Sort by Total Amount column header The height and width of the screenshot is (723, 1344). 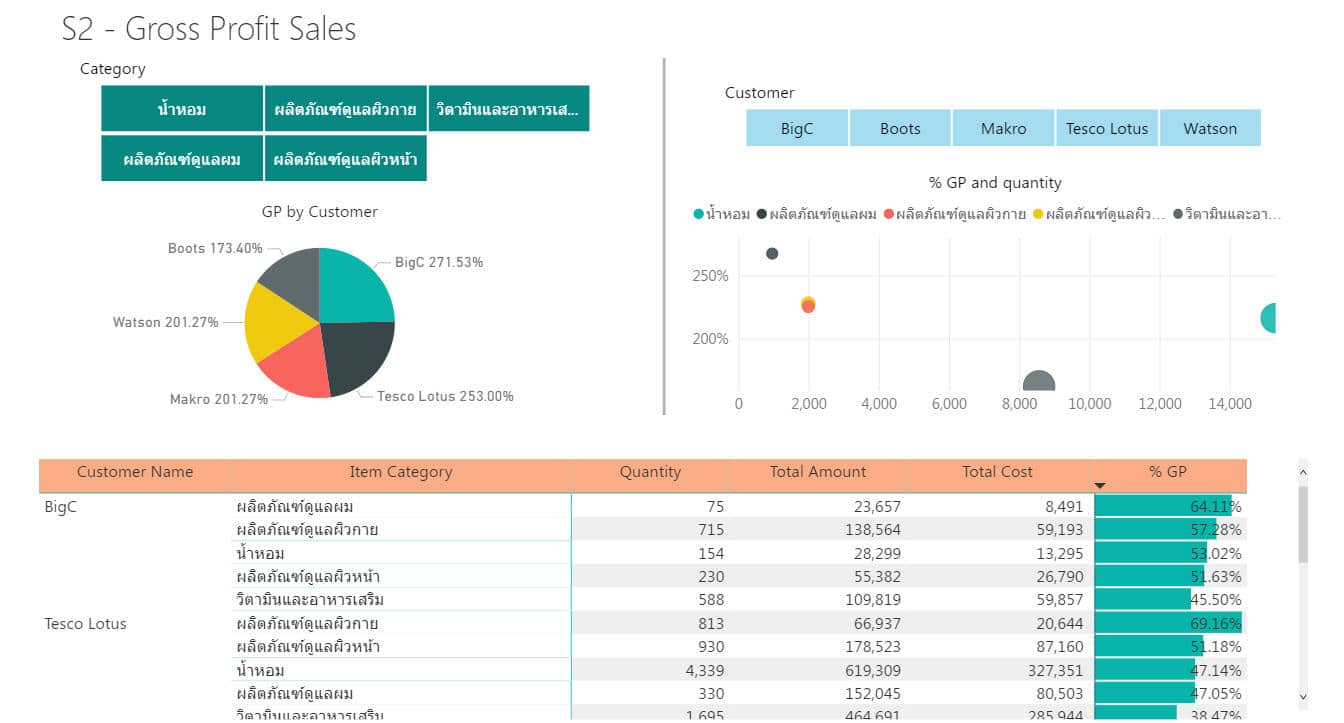click(818, 472)
